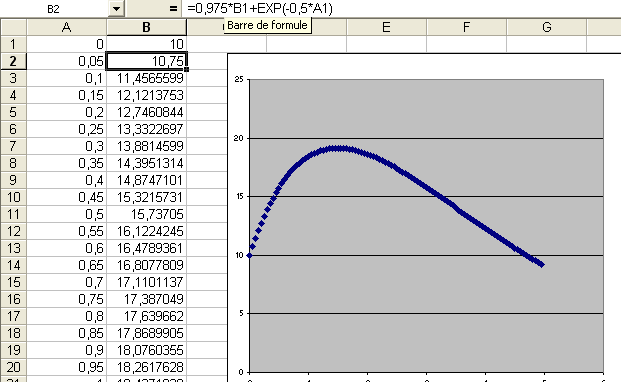Select row 5 header
This screenshot has width=621, height=382.
13,112
